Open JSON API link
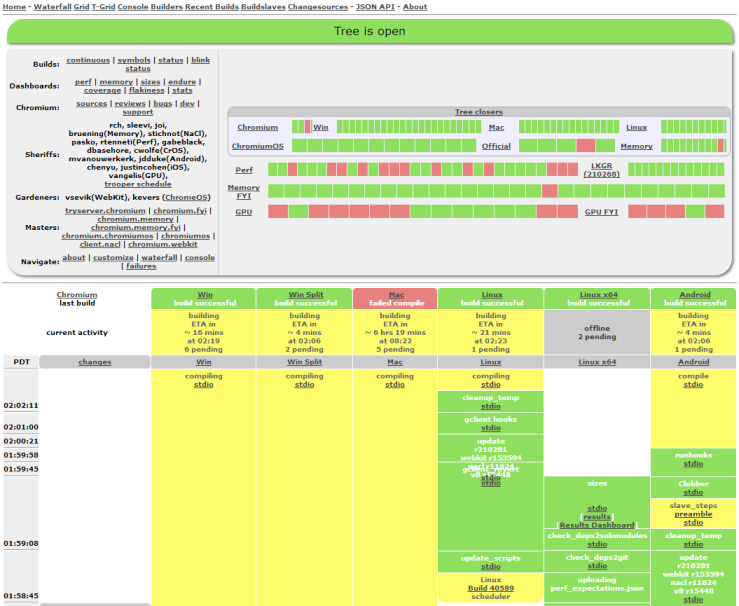The width and height of the screenshot is (739, 606). point(375,7)
